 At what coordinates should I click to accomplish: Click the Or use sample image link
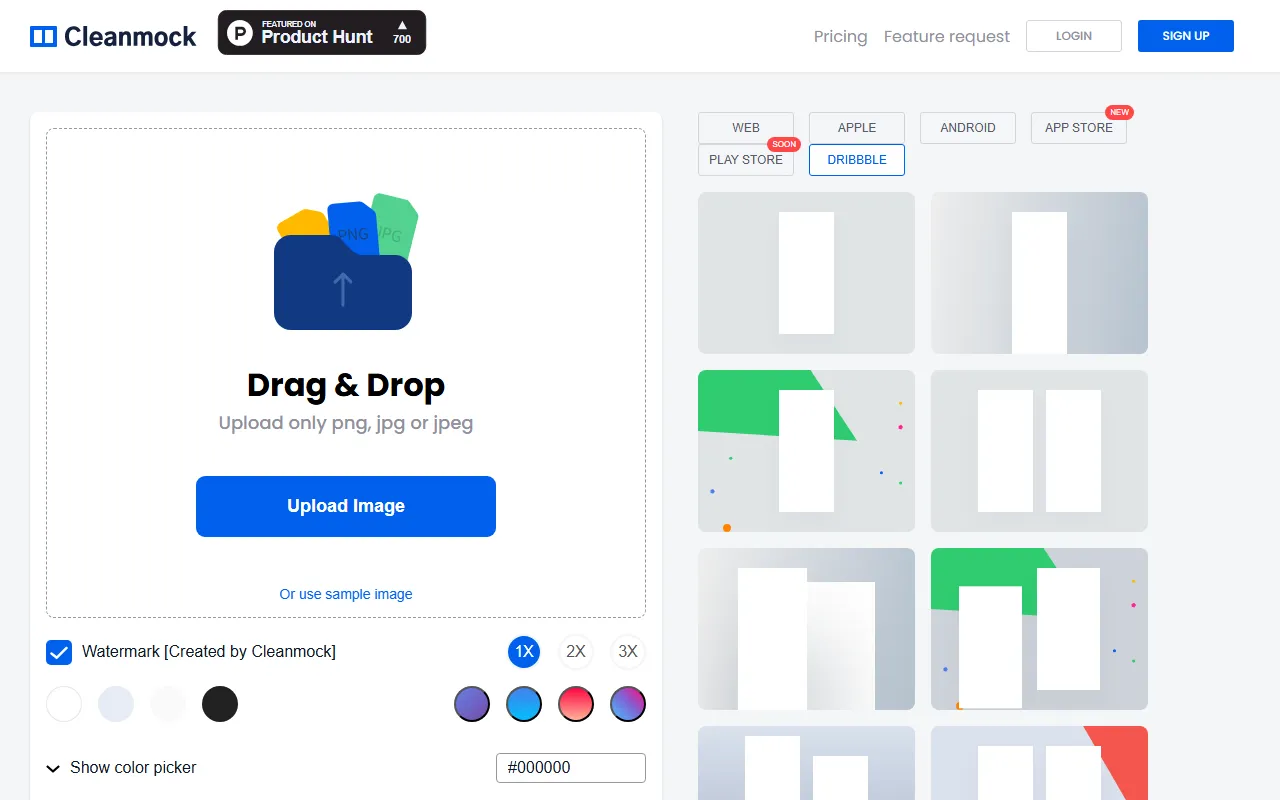[346, 594]
